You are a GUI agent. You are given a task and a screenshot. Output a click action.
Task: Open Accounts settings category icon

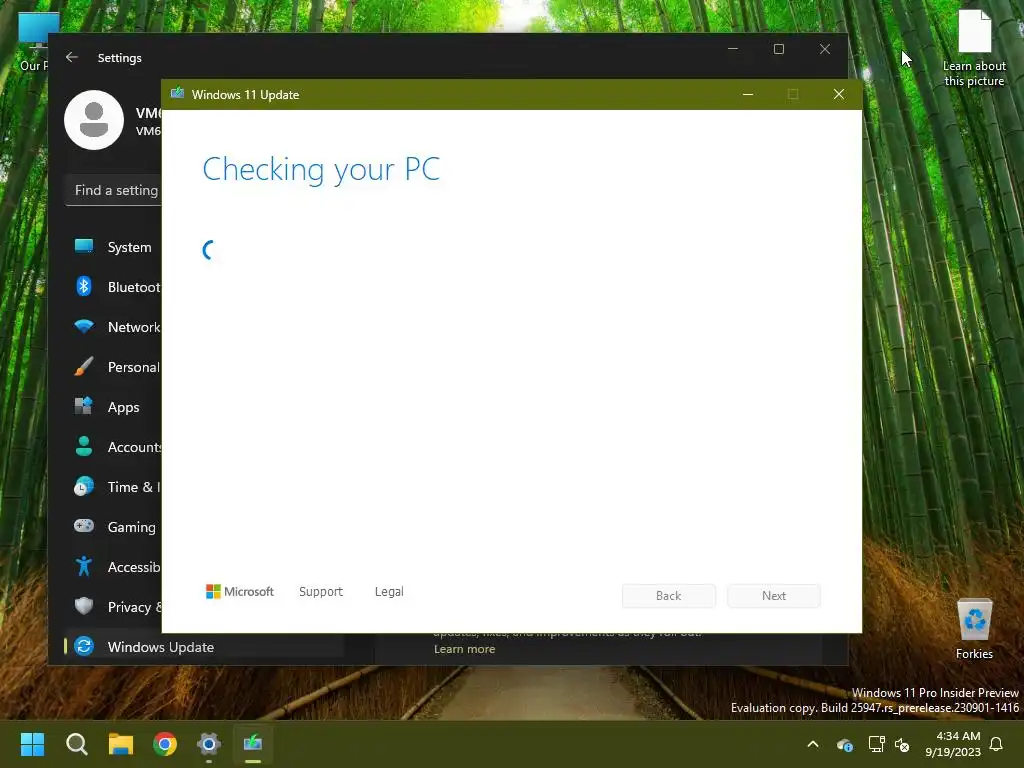point(84,446)
